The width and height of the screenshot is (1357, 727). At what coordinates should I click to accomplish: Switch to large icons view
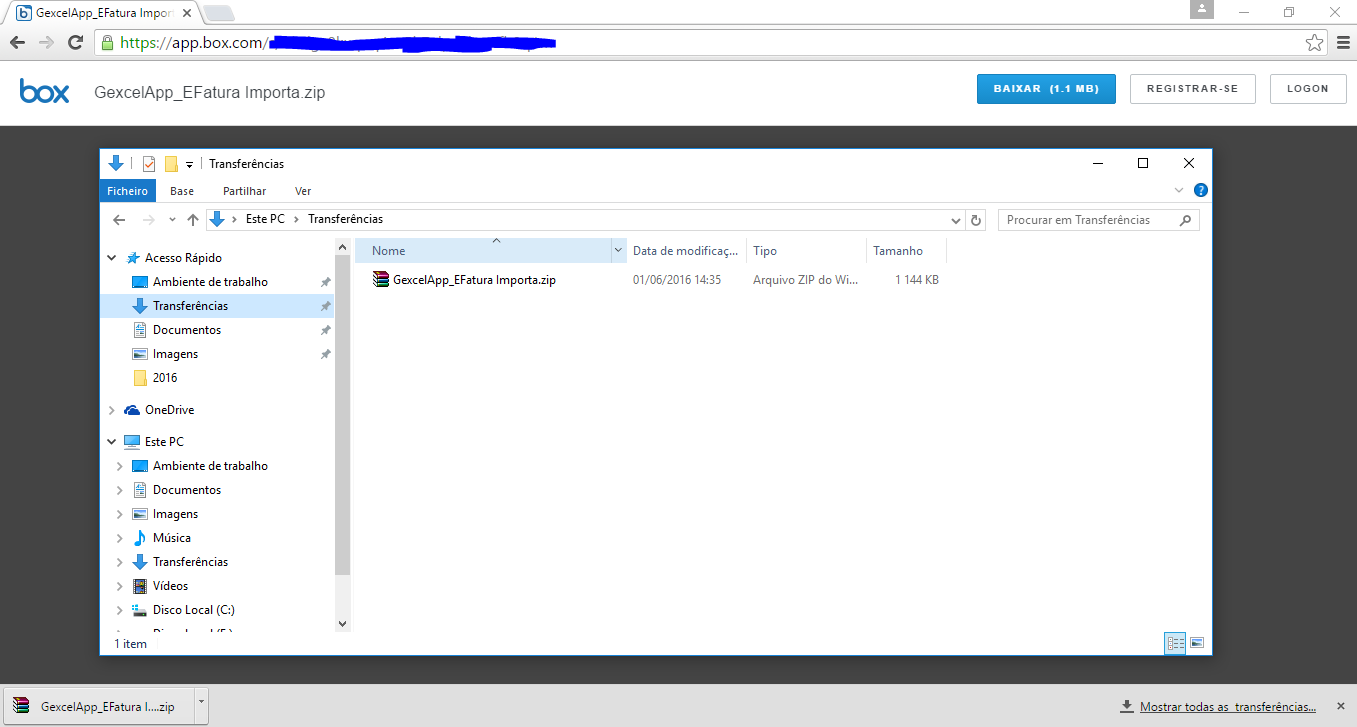1197,643
